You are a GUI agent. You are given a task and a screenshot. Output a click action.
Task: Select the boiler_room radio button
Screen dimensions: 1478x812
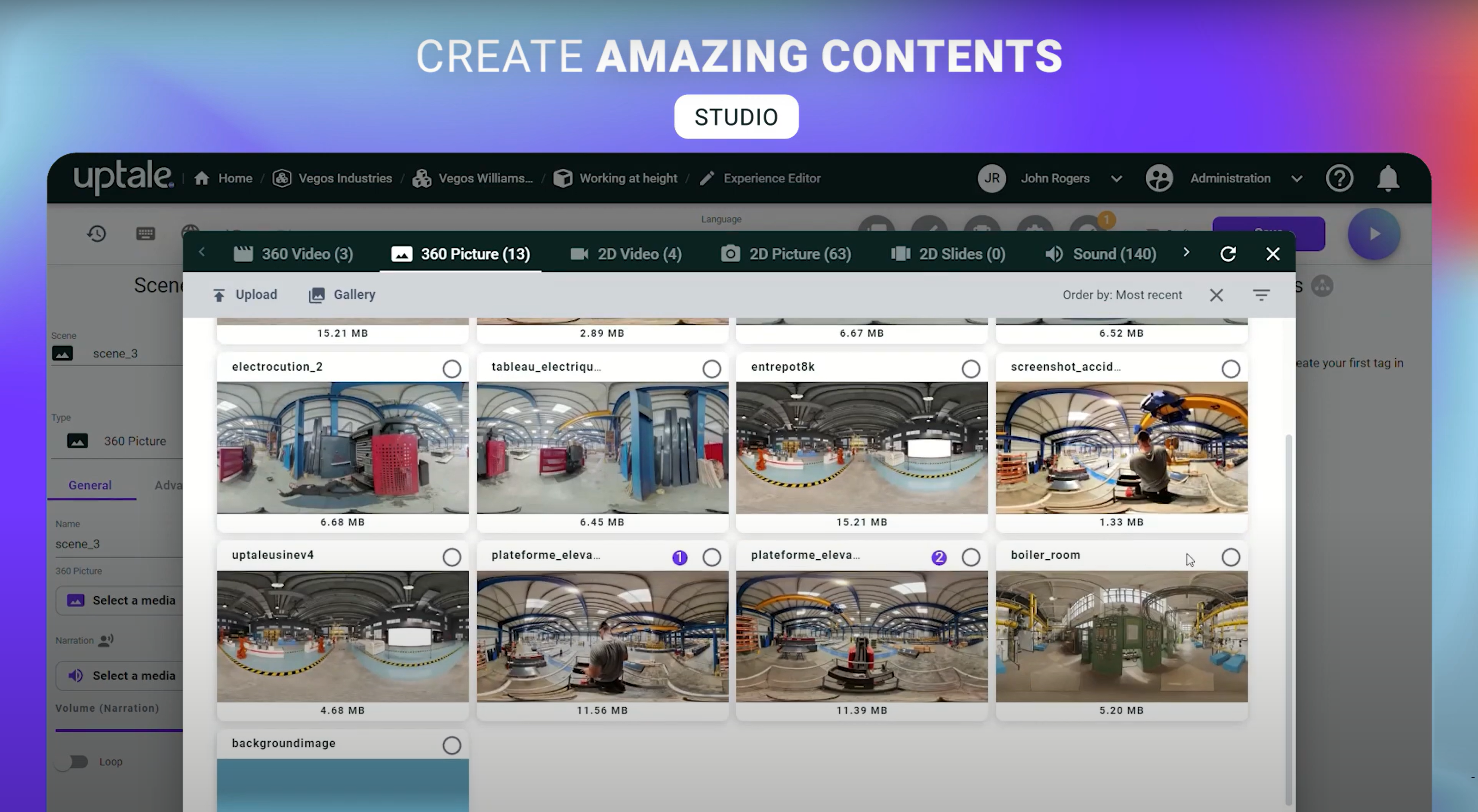coord(1230,557)
